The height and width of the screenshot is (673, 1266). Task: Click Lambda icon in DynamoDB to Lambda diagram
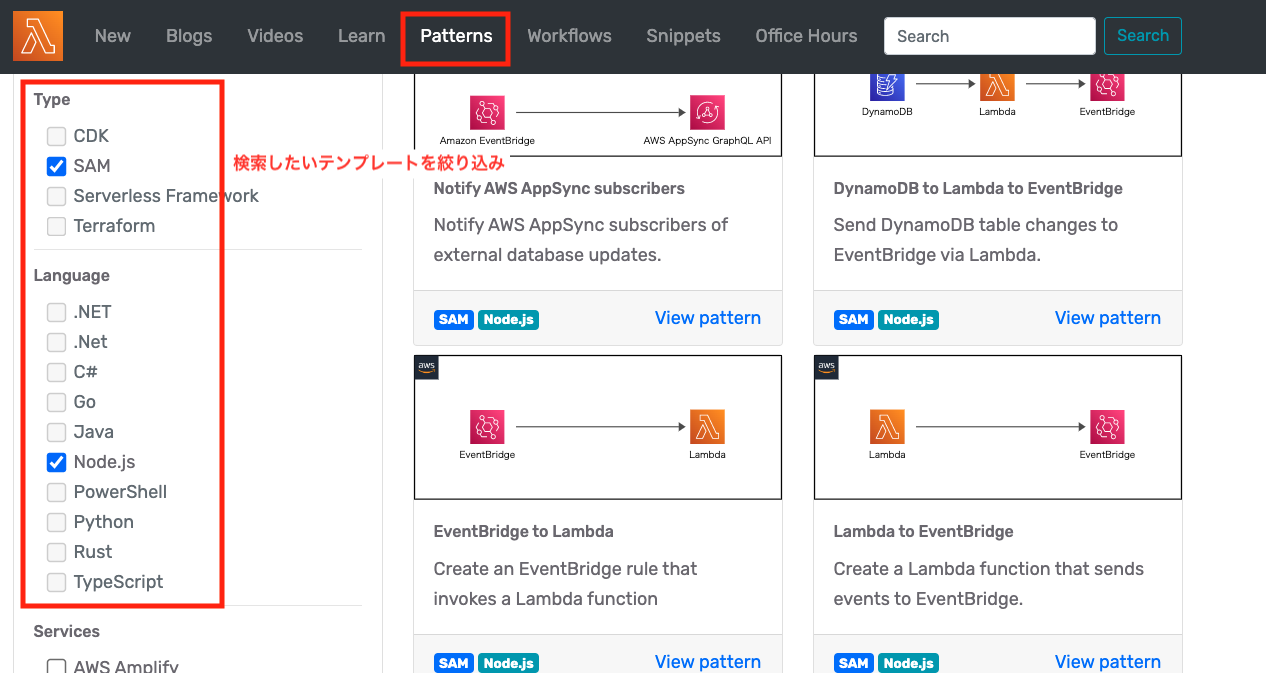[x=997, y=85]
